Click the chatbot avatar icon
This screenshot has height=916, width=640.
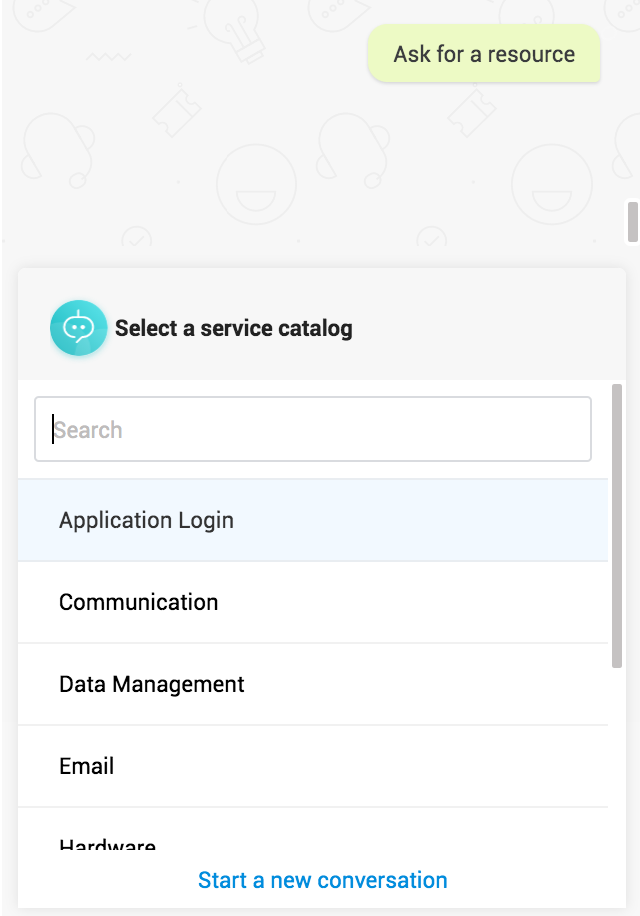(x=78, y=328)
